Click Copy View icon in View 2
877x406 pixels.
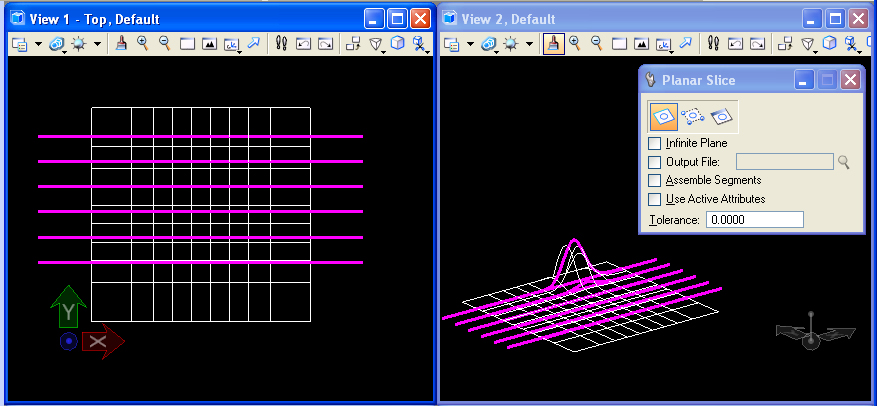click(785, 44)
